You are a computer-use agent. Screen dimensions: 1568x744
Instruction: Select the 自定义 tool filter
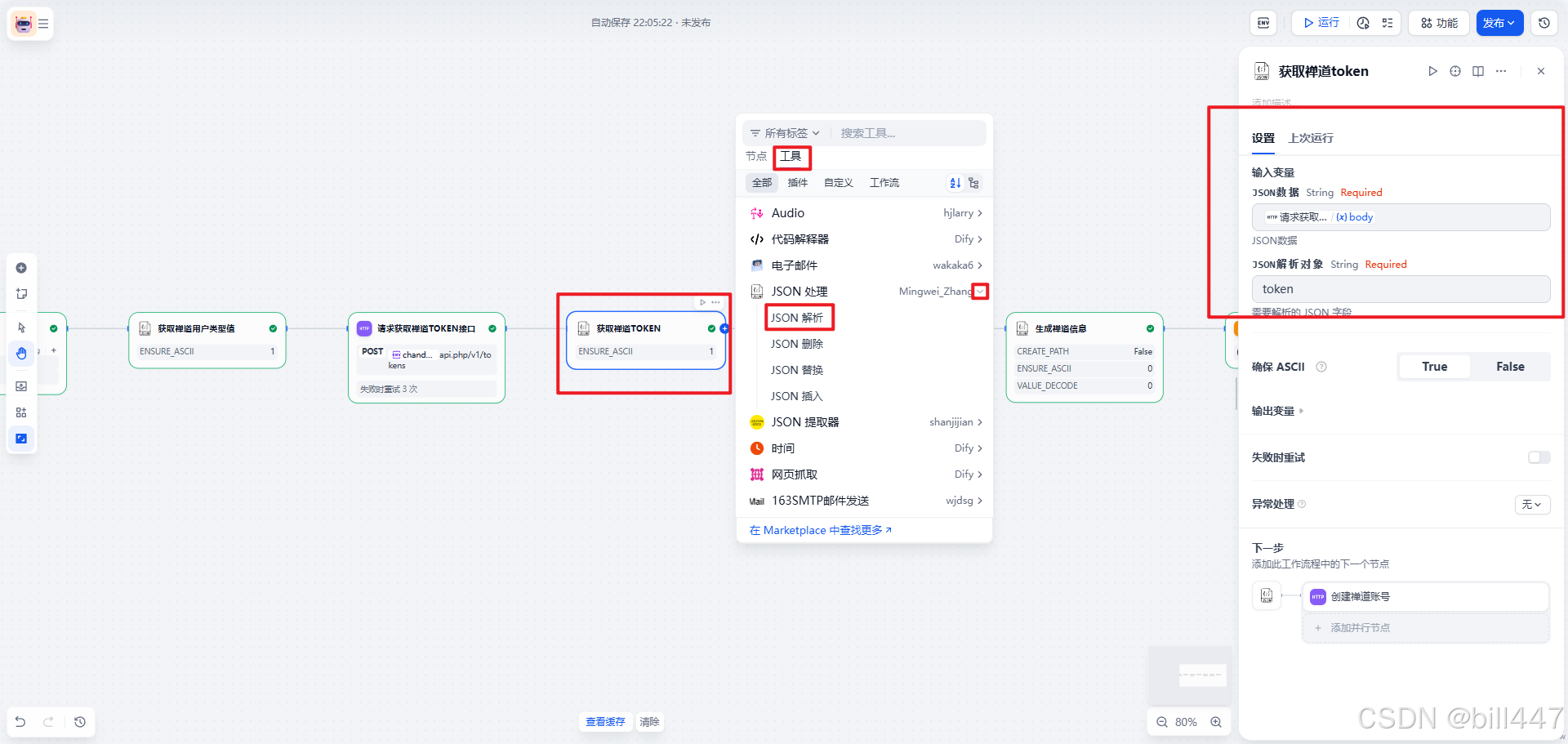click(839, 183)
